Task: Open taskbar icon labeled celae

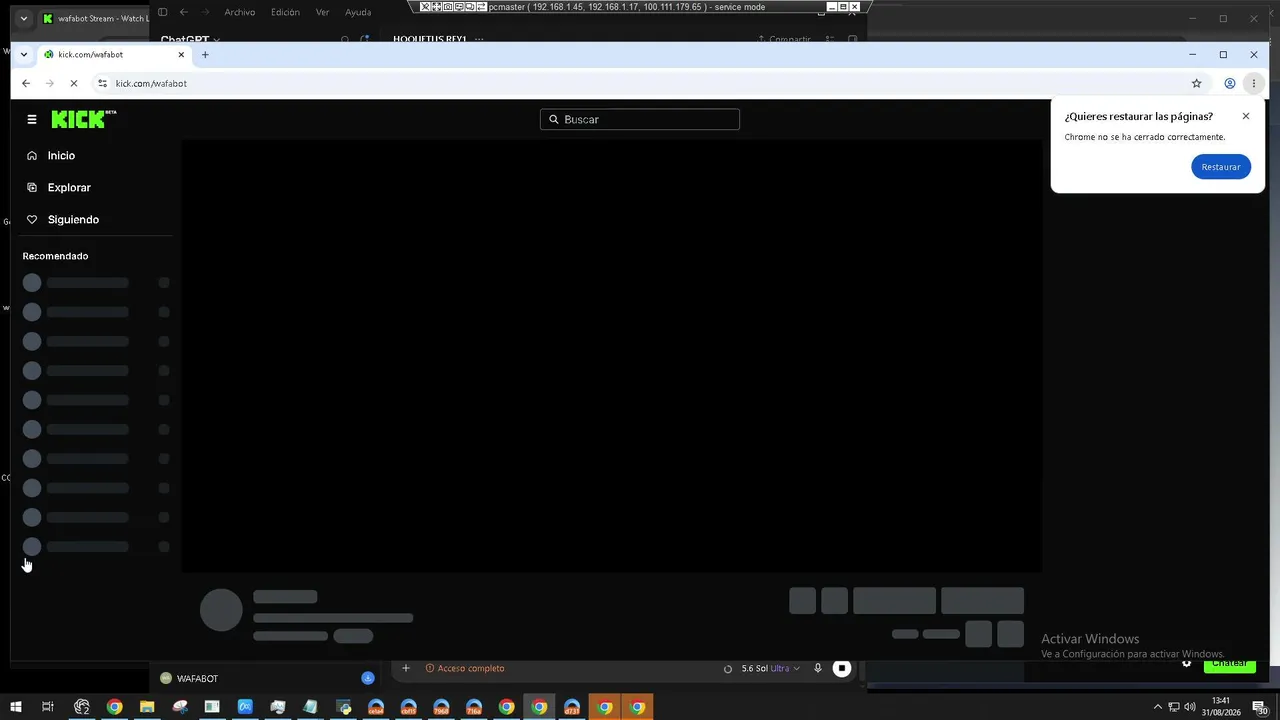Action: [376, 707]
